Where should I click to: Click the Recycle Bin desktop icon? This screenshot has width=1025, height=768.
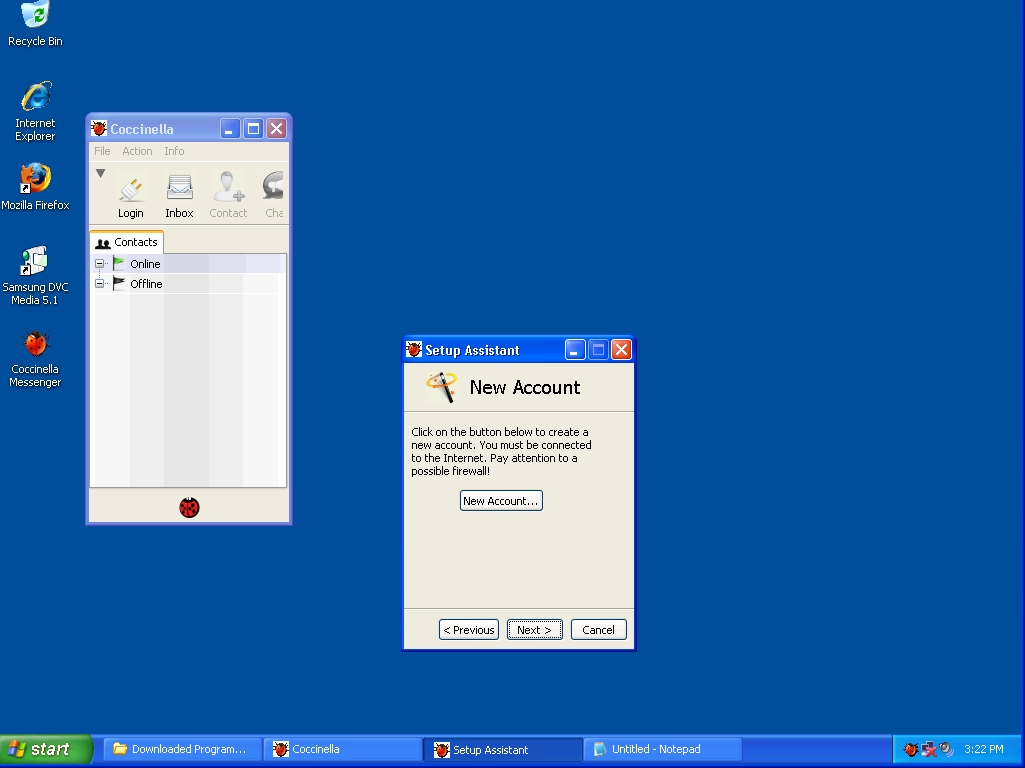(35, 14)
